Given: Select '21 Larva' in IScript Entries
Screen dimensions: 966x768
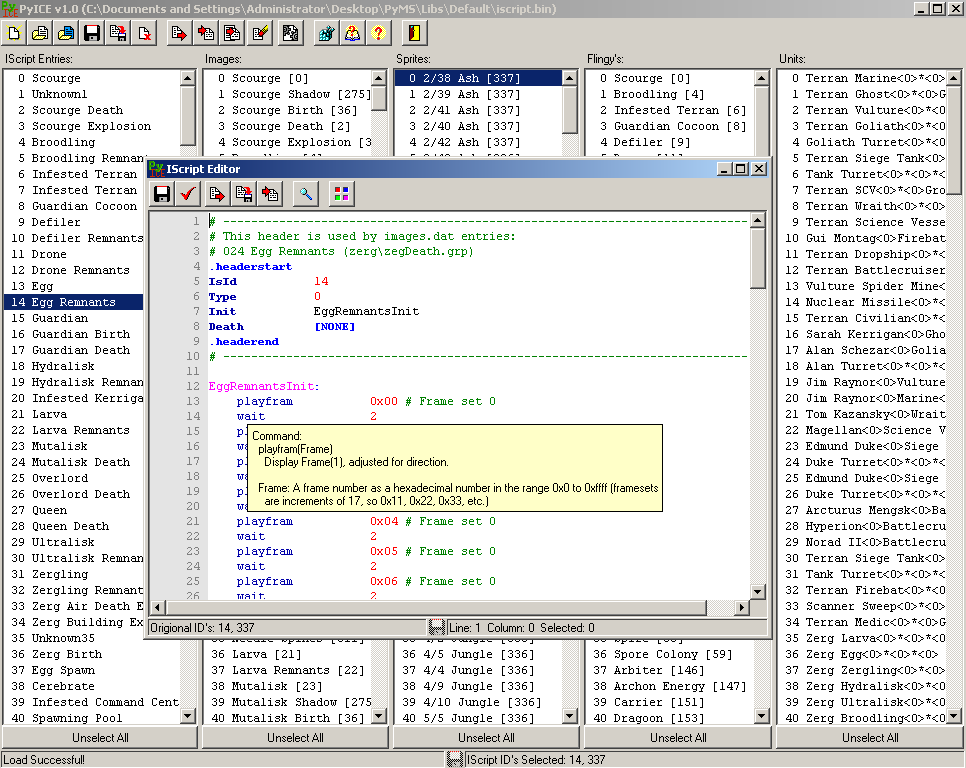Looking at the screenshot, I should click(73, 414).
